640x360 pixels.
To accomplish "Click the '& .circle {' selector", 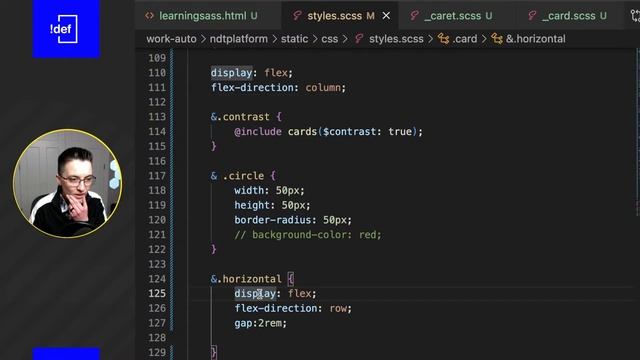I will coord(243,176).
